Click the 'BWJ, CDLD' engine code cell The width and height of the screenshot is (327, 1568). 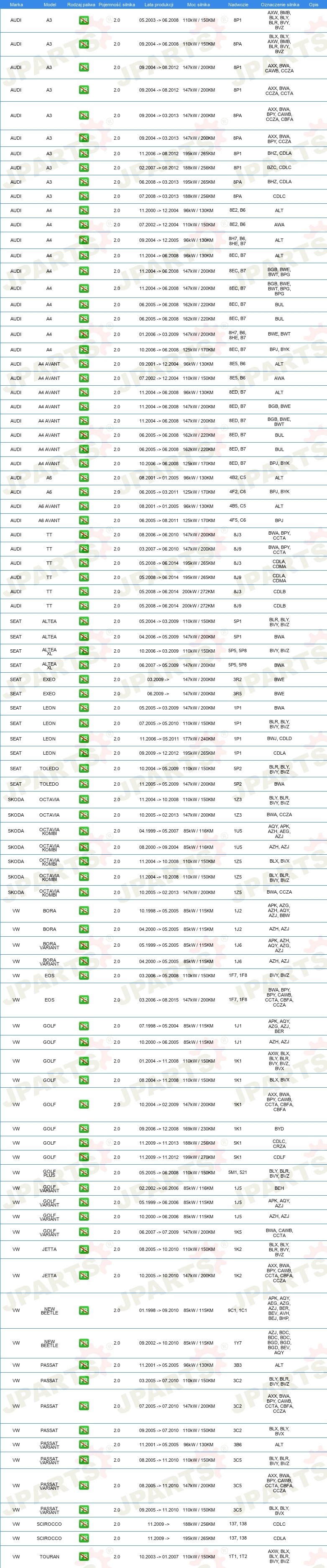(279, 739)
